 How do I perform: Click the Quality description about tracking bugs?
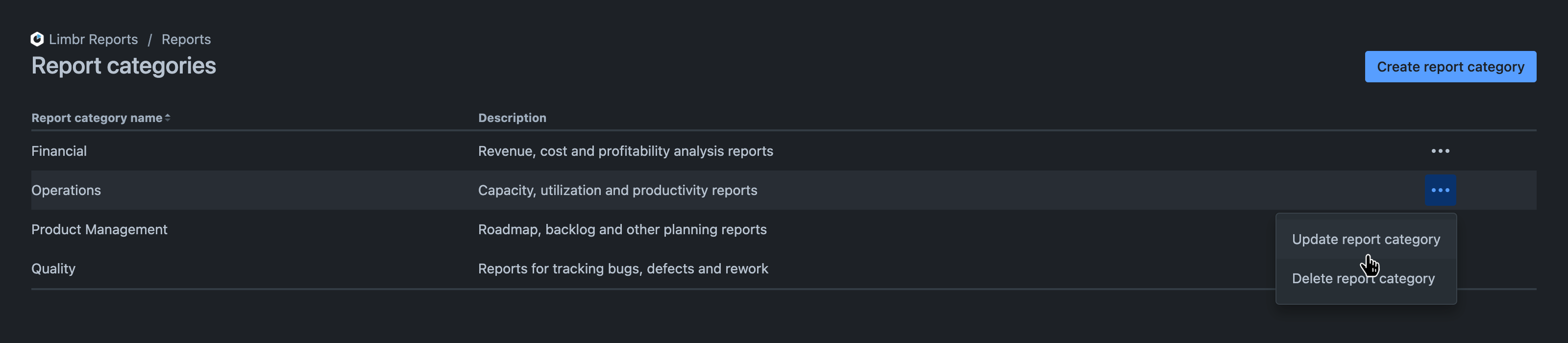tap(623, 268)
